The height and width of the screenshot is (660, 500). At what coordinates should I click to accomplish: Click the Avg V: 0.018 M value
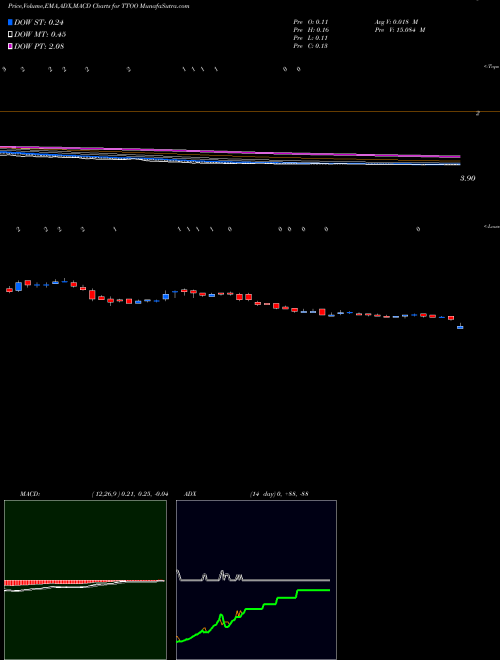(396, 22)
